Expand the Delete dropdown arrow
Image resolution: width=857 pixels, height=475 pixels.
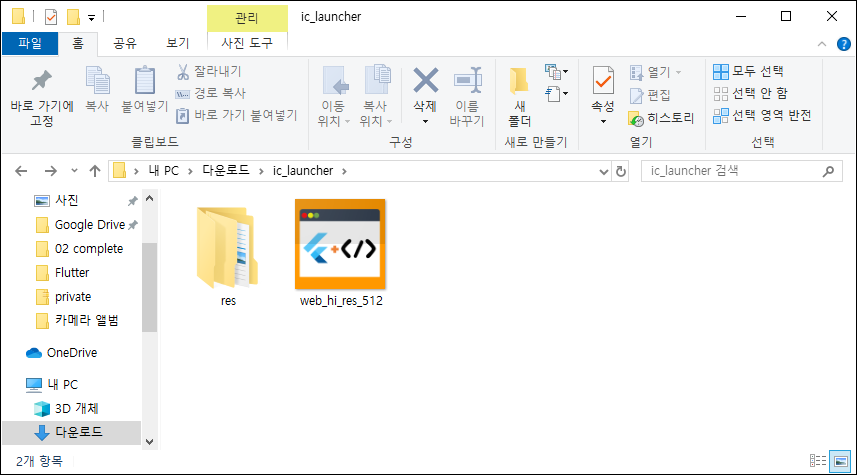click(425, 121)
